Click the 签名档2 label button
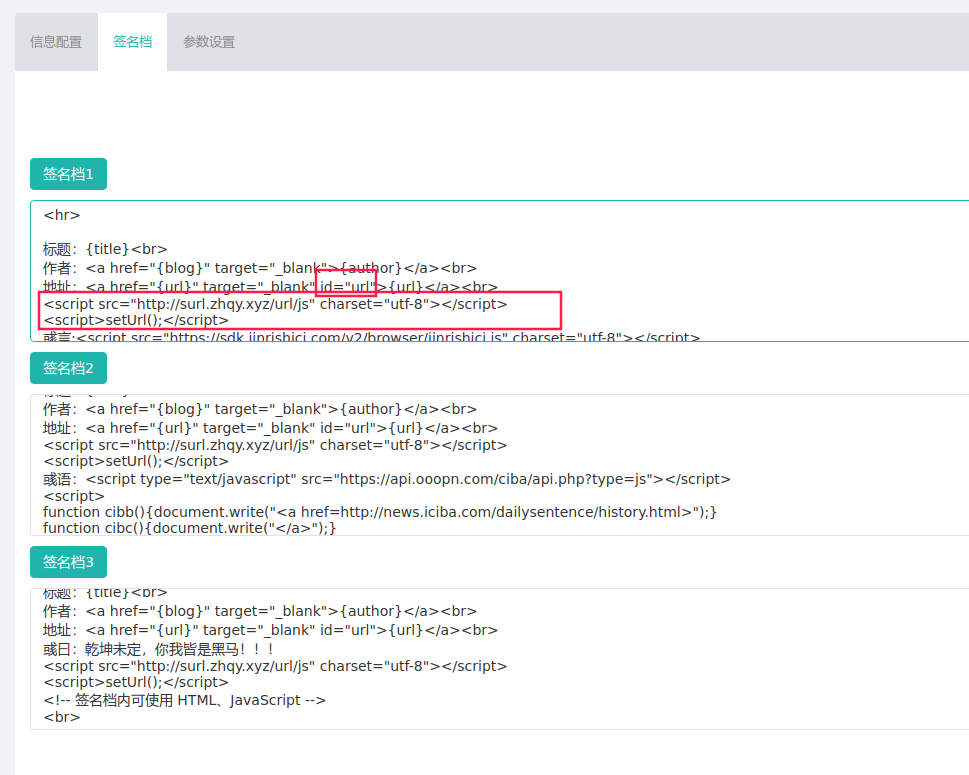 coord(68,369)
